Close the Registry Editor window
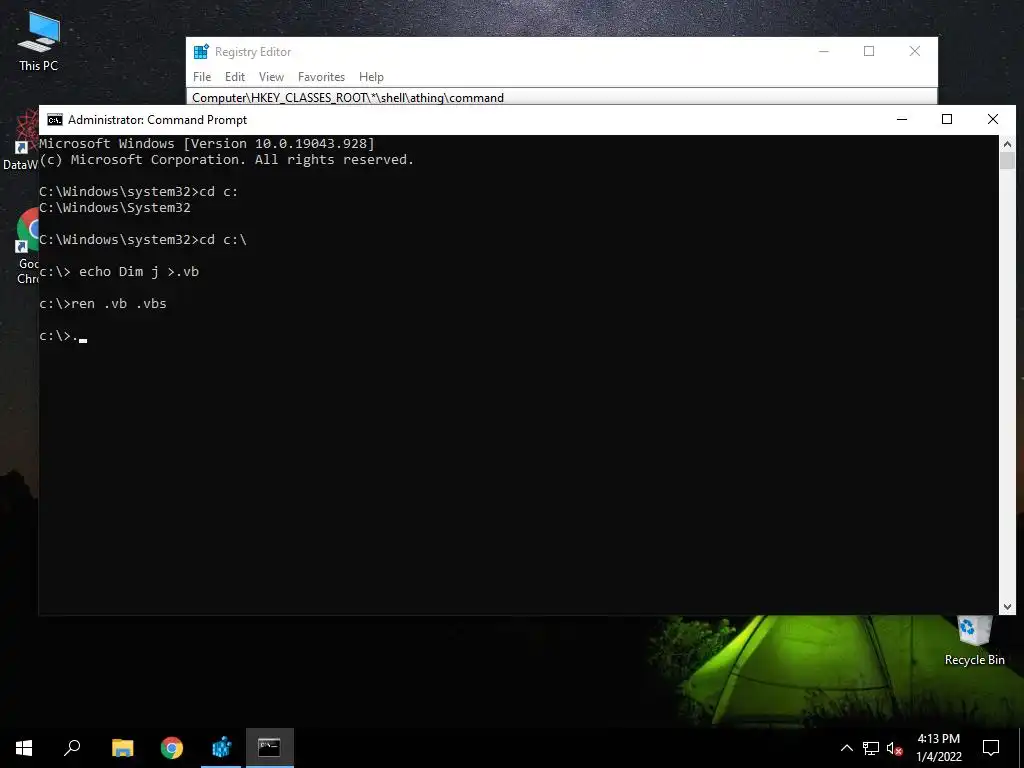Viewport: 1024px width, 768px height. point(915,52)
